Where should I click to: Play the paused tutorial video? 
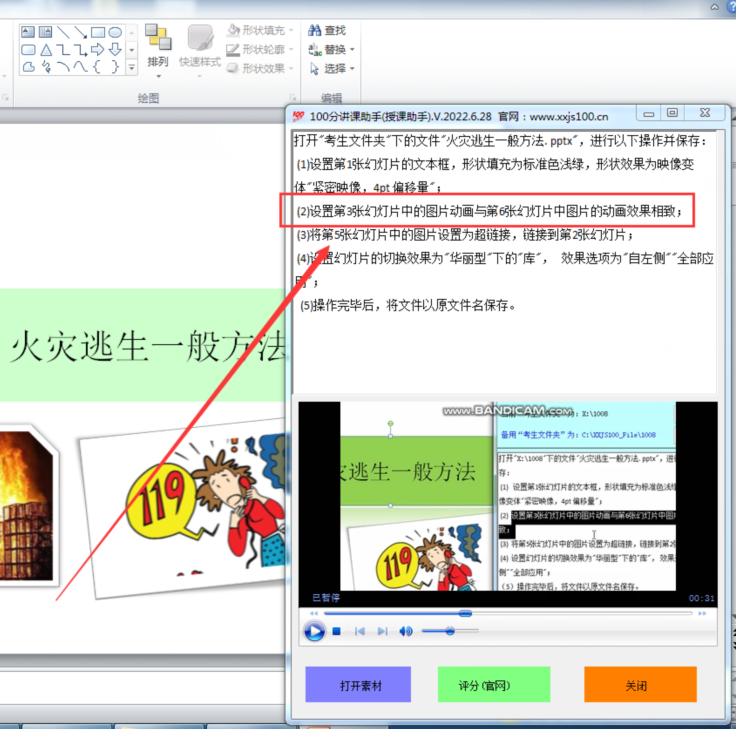314,631
